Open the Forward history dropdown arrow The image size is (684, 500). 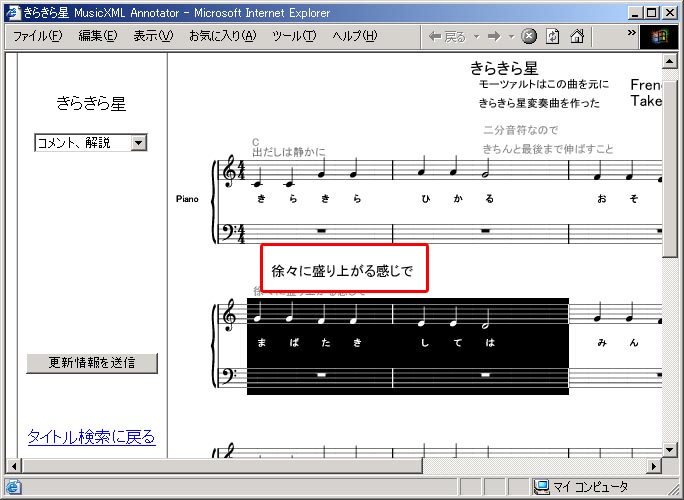coord(511,37)
